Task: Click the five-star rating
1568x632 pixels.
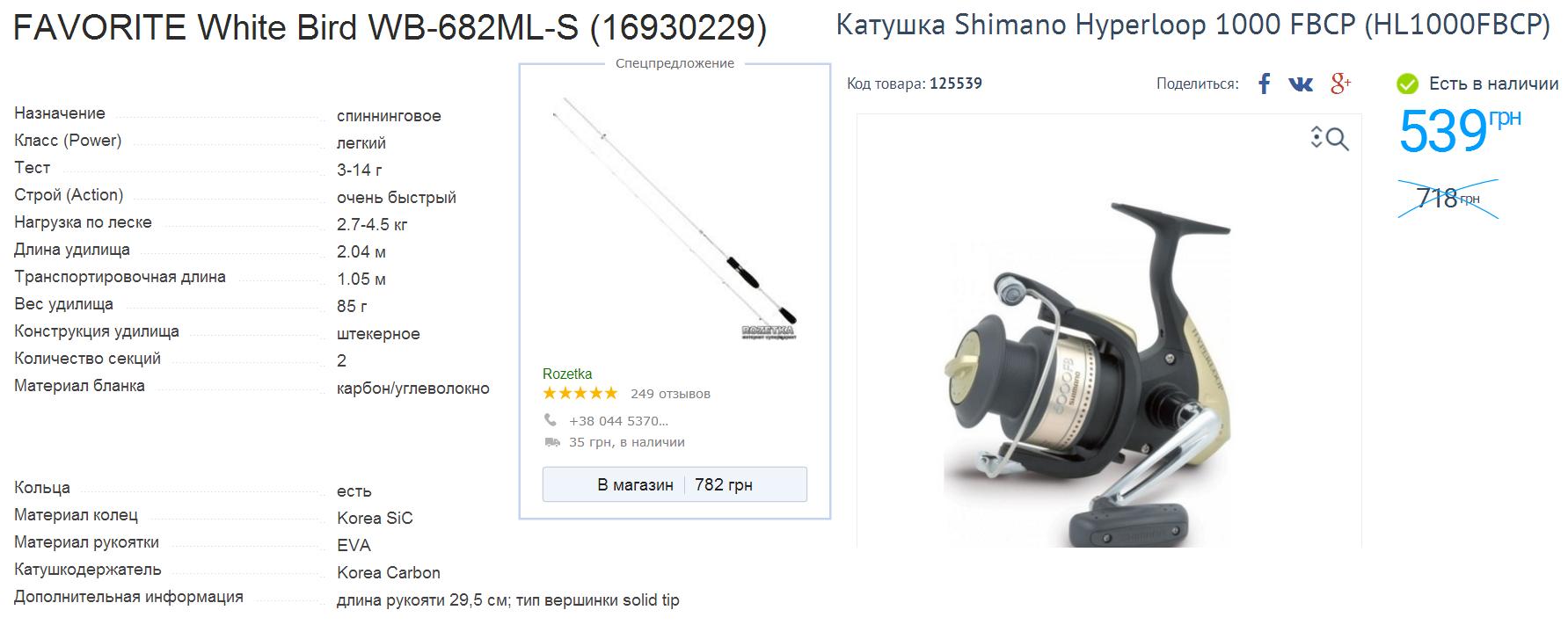Action: coord(580,393)
